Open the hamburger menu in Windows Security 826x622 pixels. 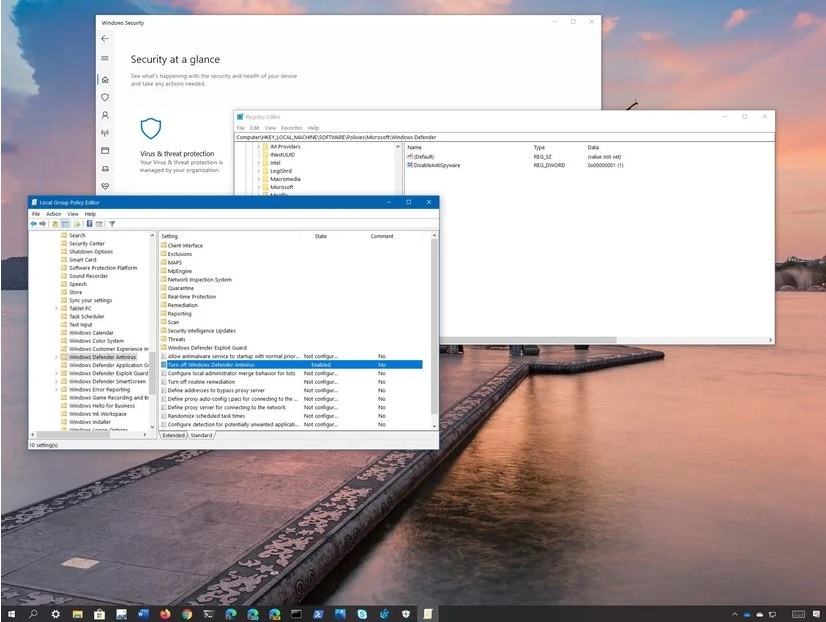point(105,59)
